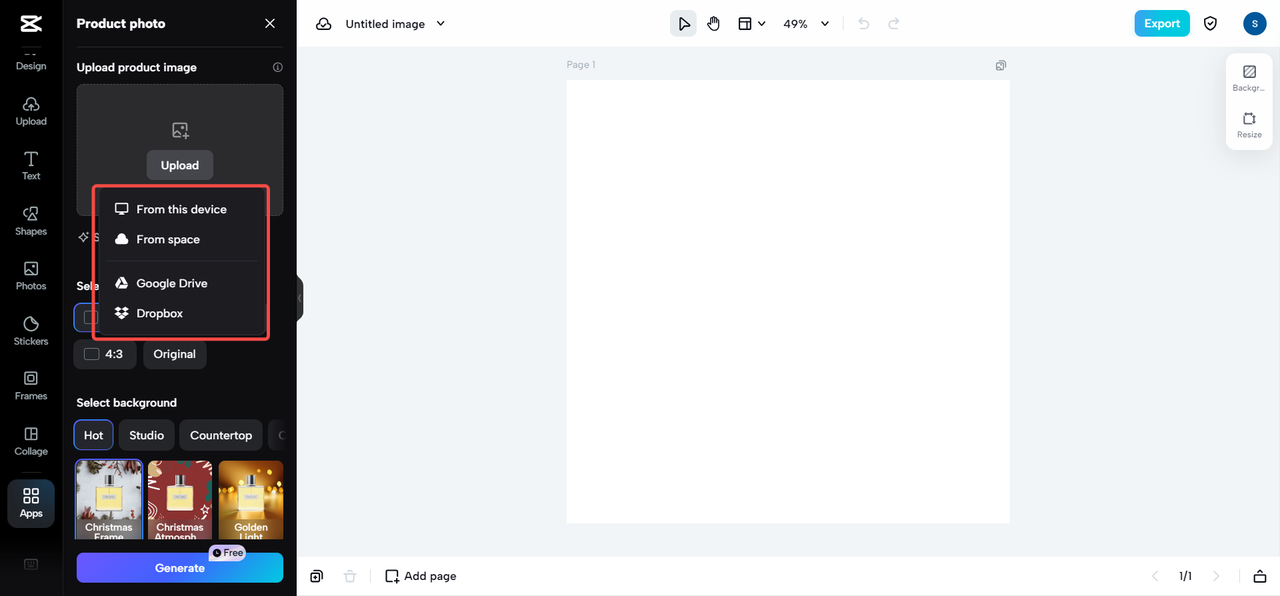This screenshot has height=596, width=1280.
Task: Open the Apps panel
Action: click(x=31, y=503)
